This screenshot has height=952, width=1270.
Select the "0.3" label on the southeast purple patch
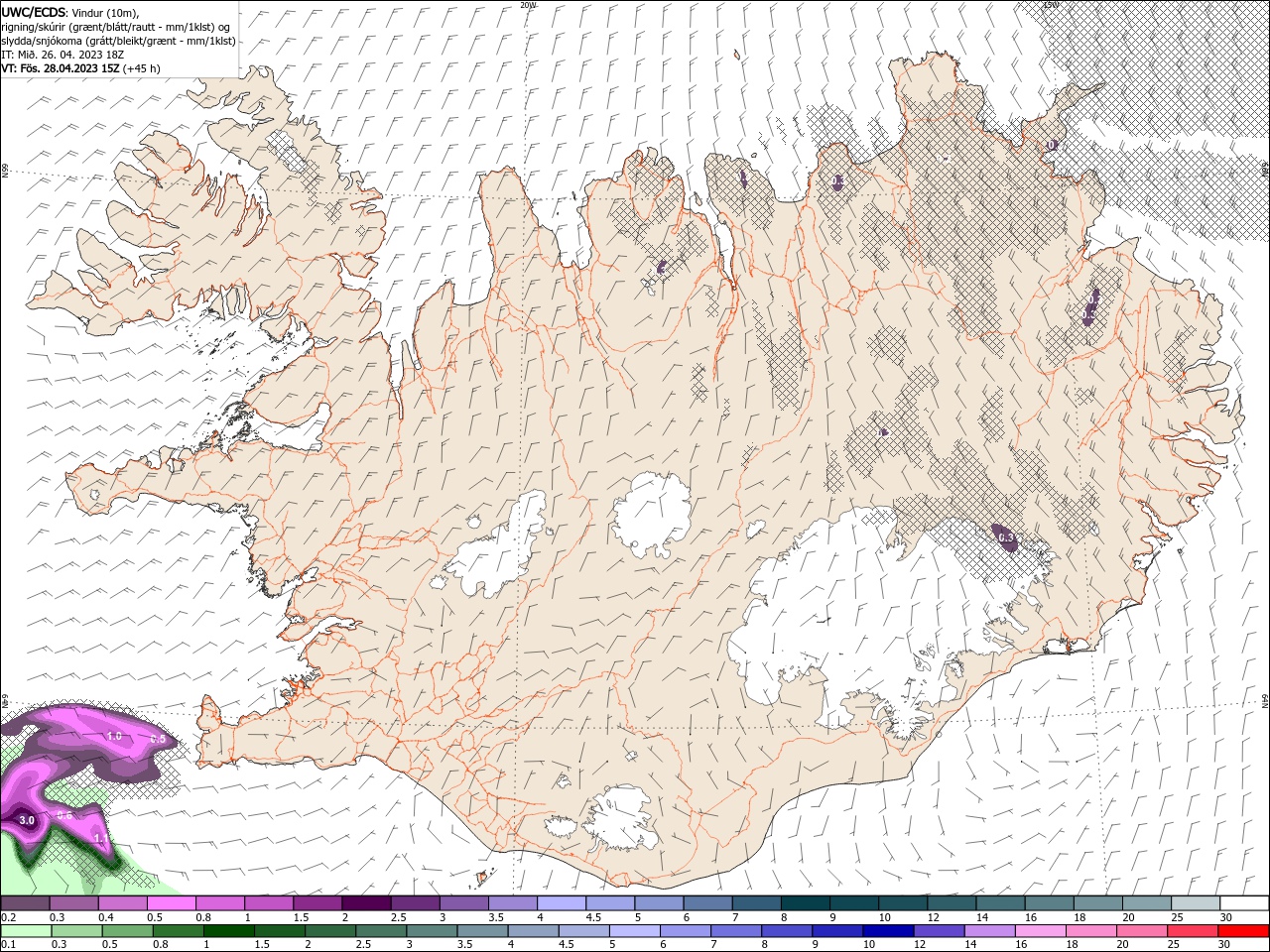click(x=1006, y=537)
